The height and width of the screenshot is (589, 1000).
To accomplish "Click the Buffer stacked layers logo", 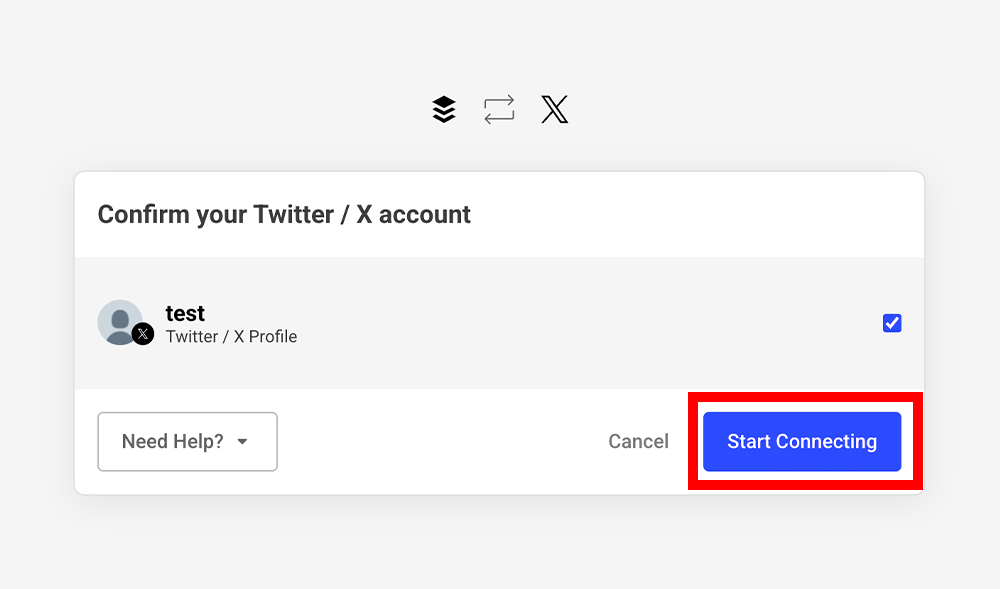I will click(444, 109).
